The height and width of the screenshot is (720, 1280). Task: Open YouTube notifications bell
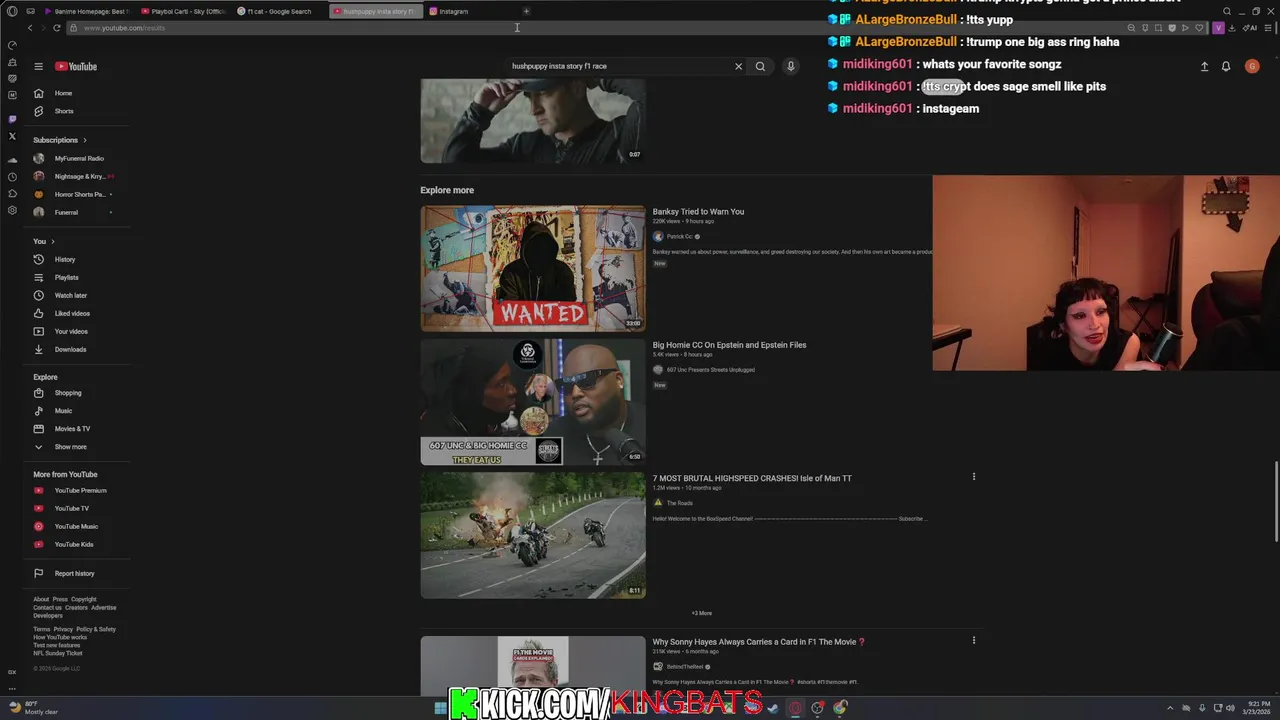(1226, 66)
